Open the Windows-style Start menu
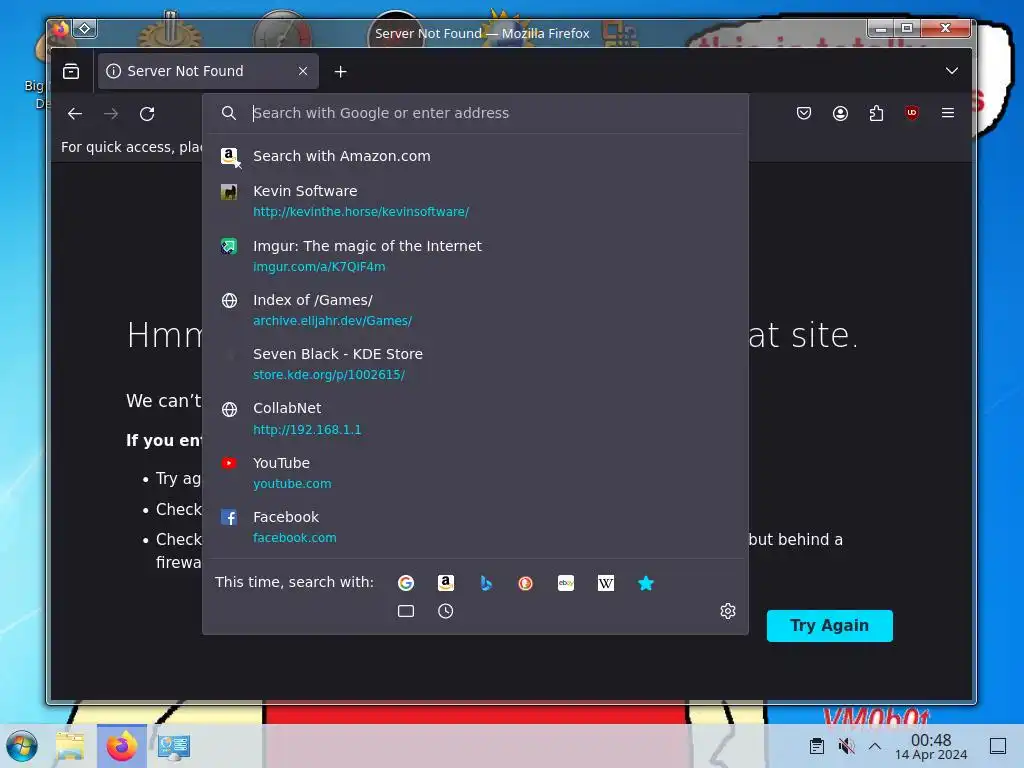The image size is (1024, 768). (x=22, y=746)
